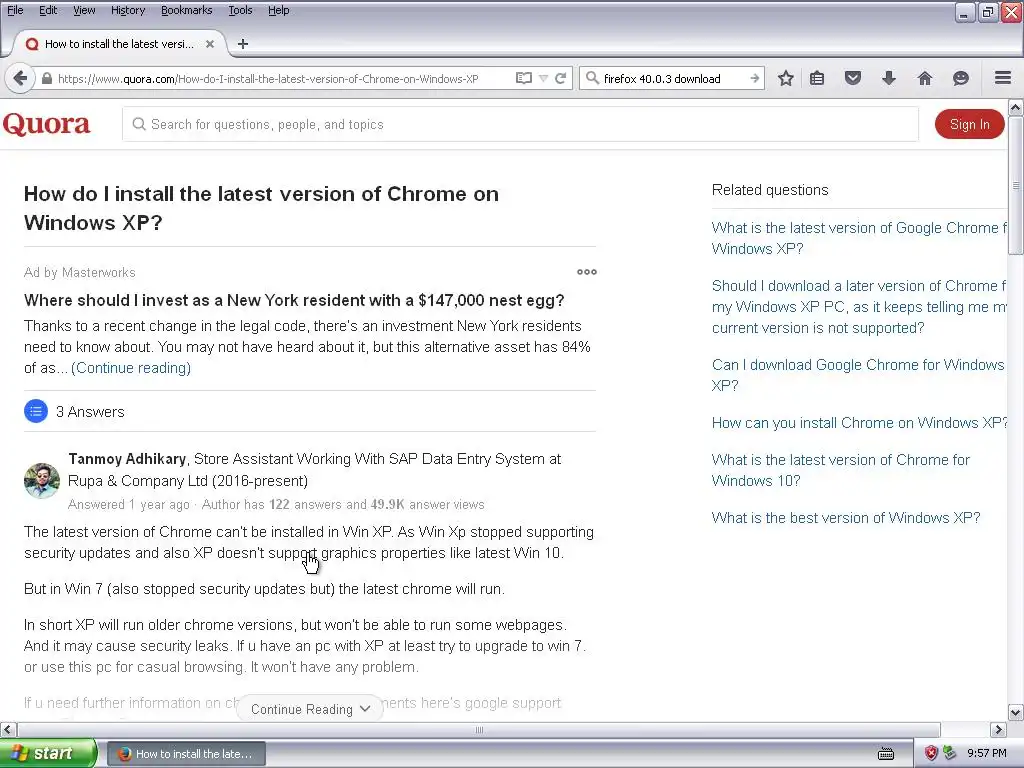Open Hello chat smiley icon
The width and height of the screenshot is (1024, 768).
pos(961,78)
